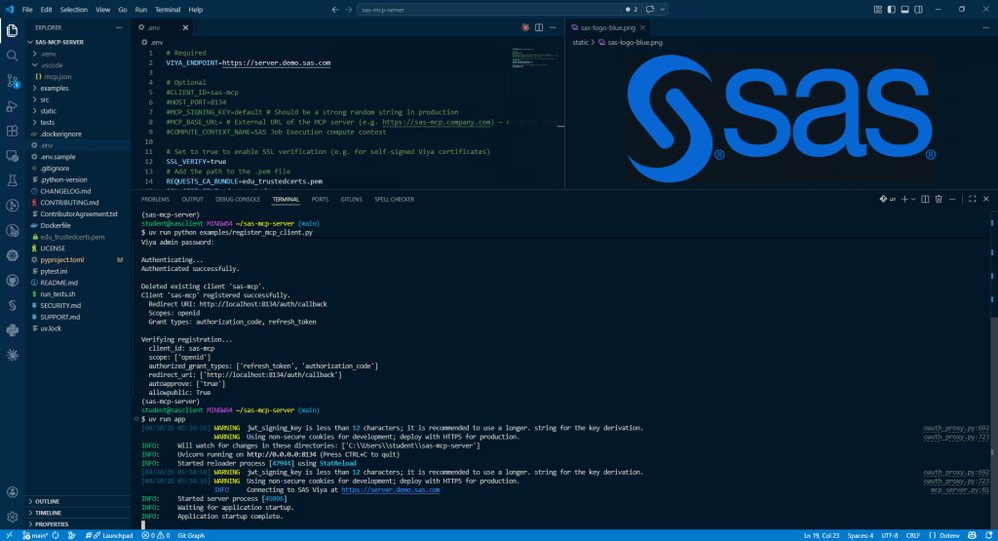Collapse the .vscode folder
This screenshot has width=998, height=541.
(x=78, y=65)
